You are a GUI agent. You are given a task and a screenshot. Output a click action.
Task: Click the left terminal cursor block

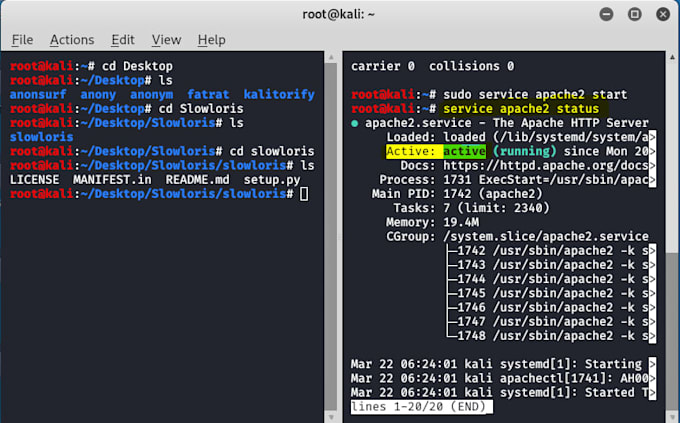pos(304,194)
